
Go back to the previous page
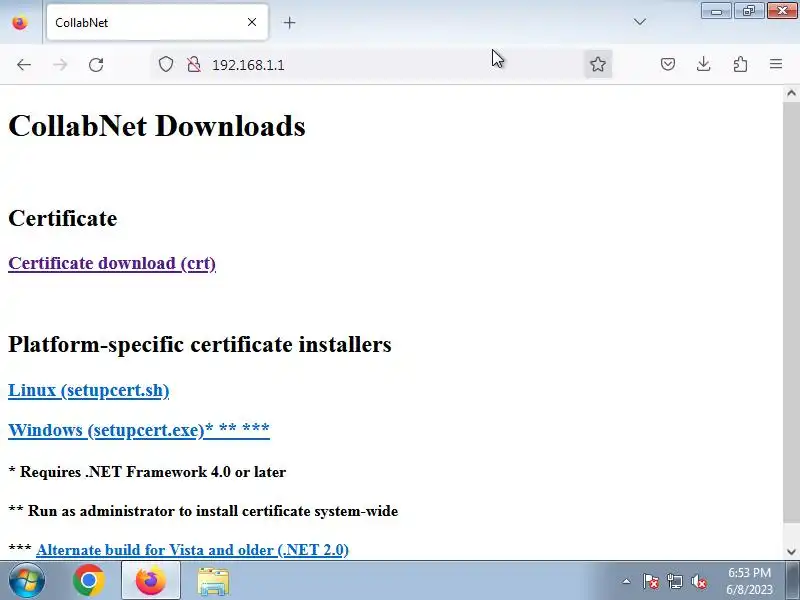point(23,65)
